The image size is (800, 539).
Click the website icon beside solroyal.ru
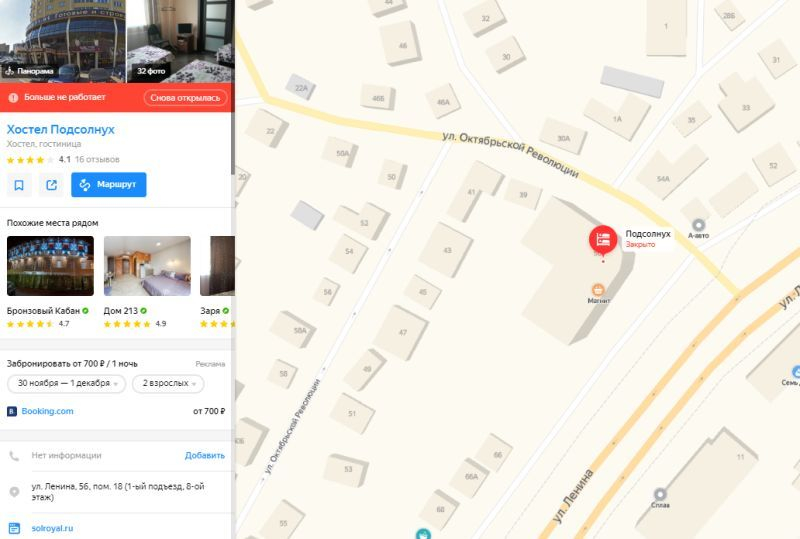coord(14,528)
